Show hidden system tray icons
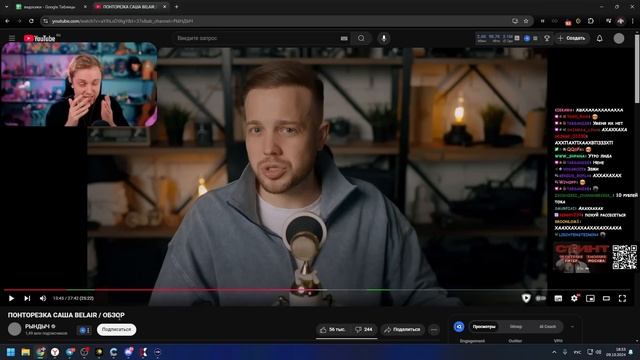The image size is (640, 360). [x=554, y=352]
